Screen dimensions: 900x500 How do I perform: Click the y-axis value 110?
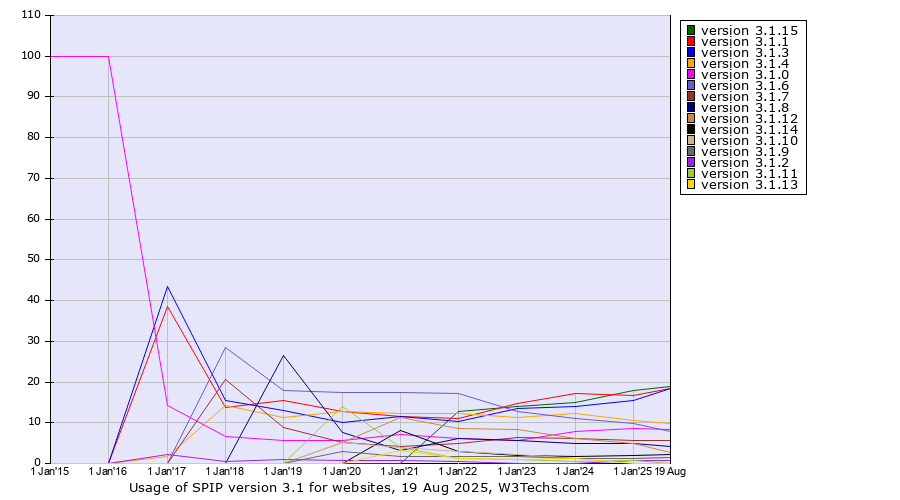pyautogui.click(x=32, y=15)
